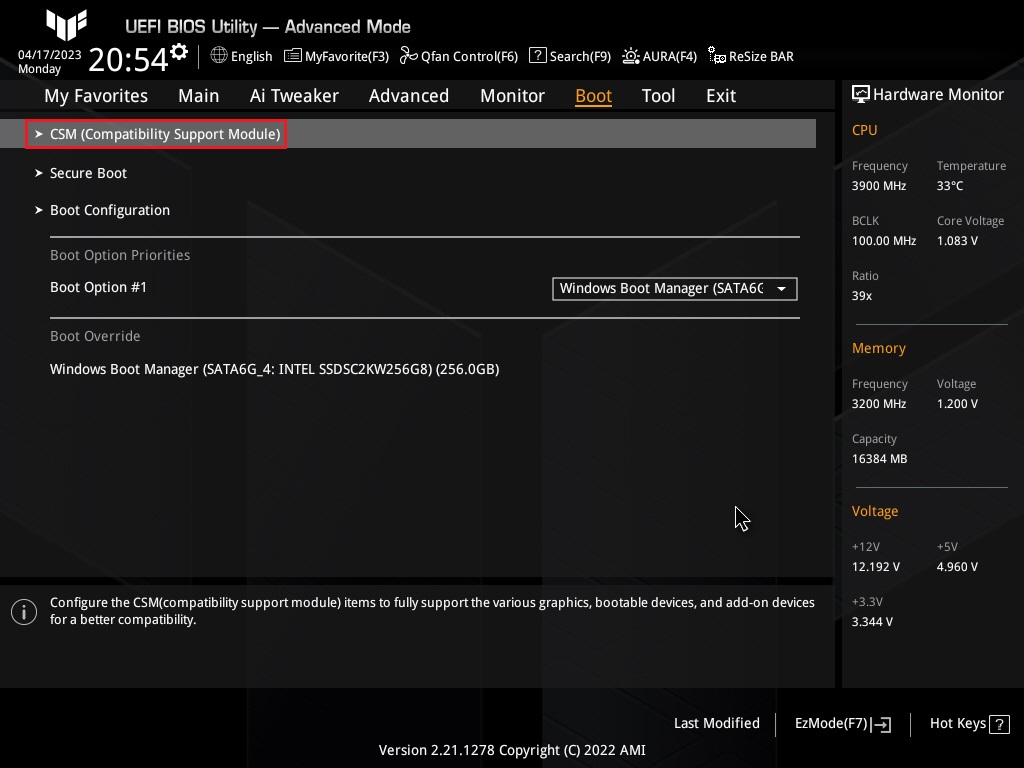Click the Version 2.21.1278 copyright text
Image resolution: width=1024 pixels, height=768 pixels.
(512, 750)
